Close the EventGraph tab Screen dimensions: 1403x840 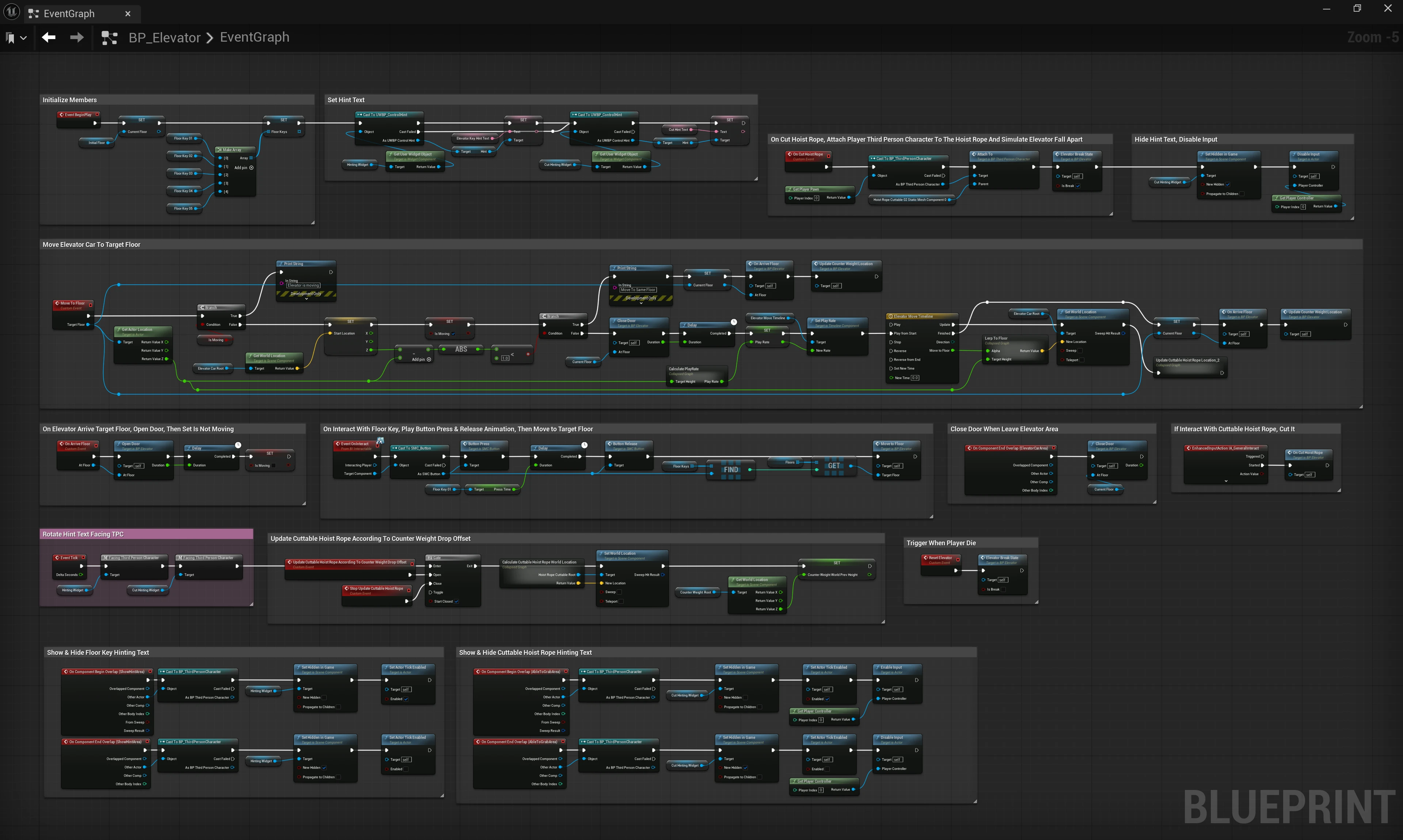[x=128, y=14]
